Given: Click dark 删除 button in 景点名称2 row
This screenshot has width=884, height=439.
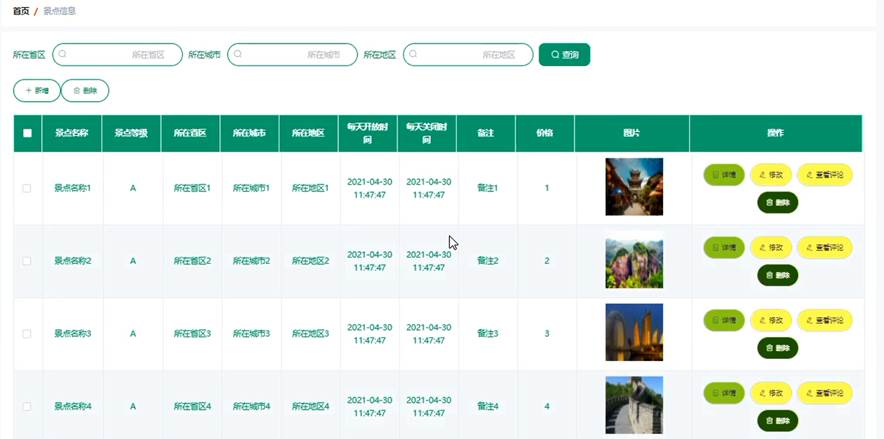Looking at the screenshot, I should [778, 276].
